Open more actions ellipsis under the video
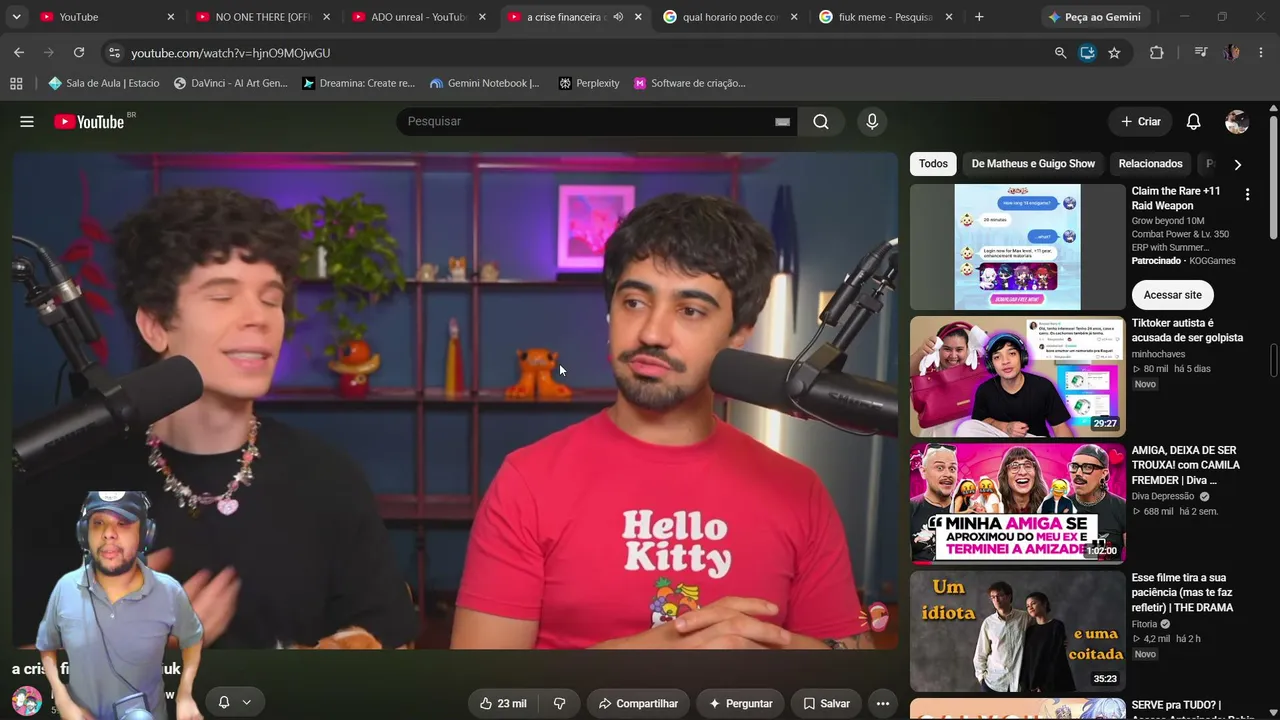Viewport: 1280px width, 720px height. [x=882, y=703]
